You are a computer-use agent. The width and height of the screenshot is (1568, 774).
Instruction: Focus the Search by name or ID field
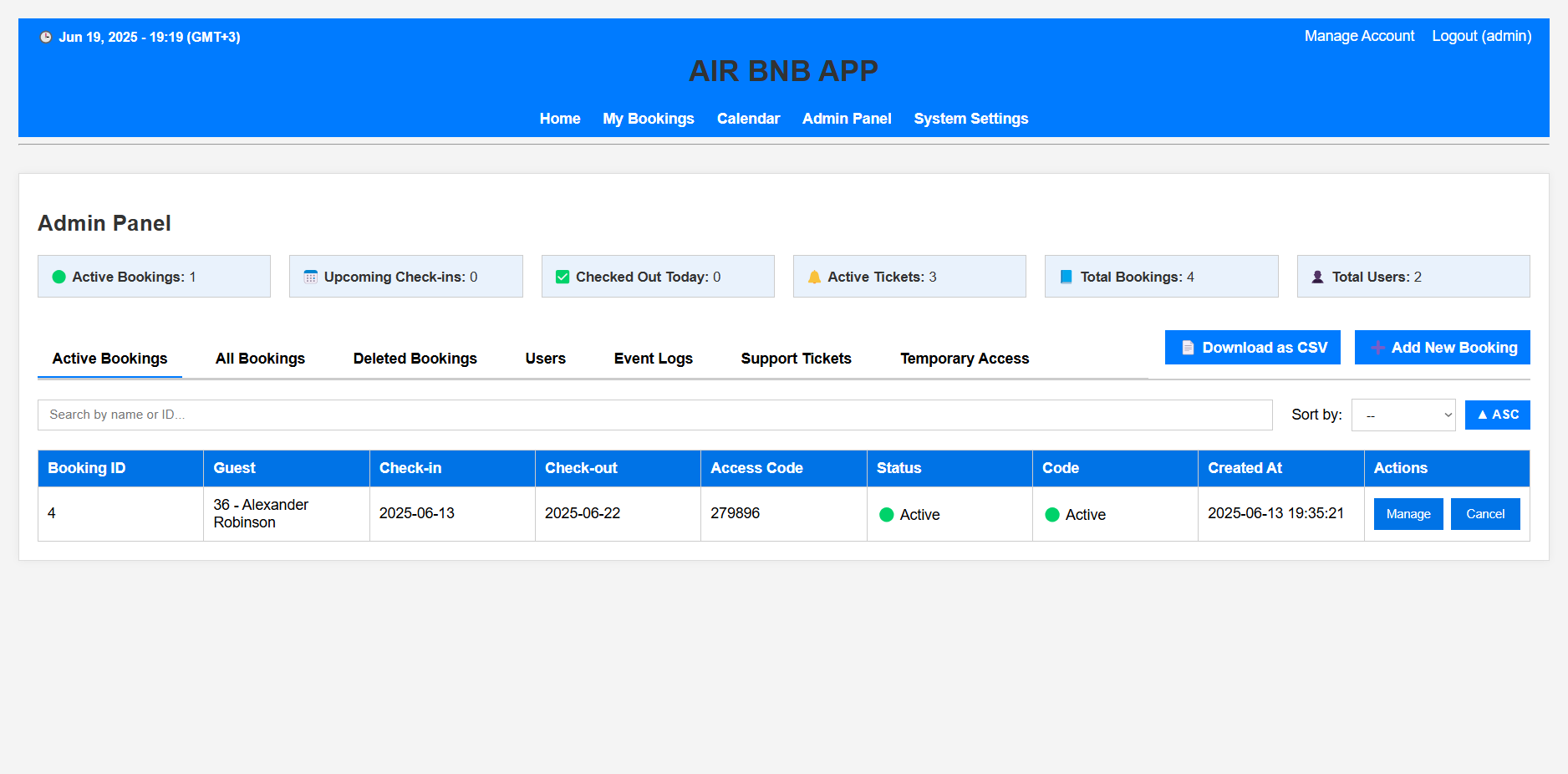coord(654,415)
